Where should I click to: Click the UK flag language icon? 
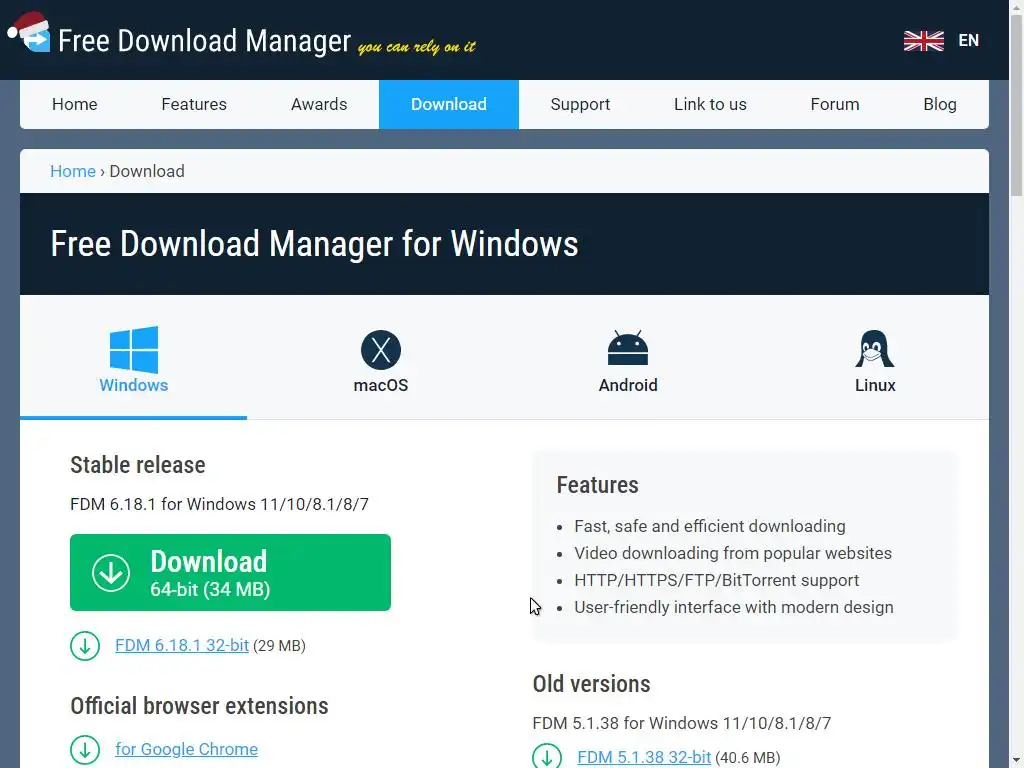click(923, 40)
